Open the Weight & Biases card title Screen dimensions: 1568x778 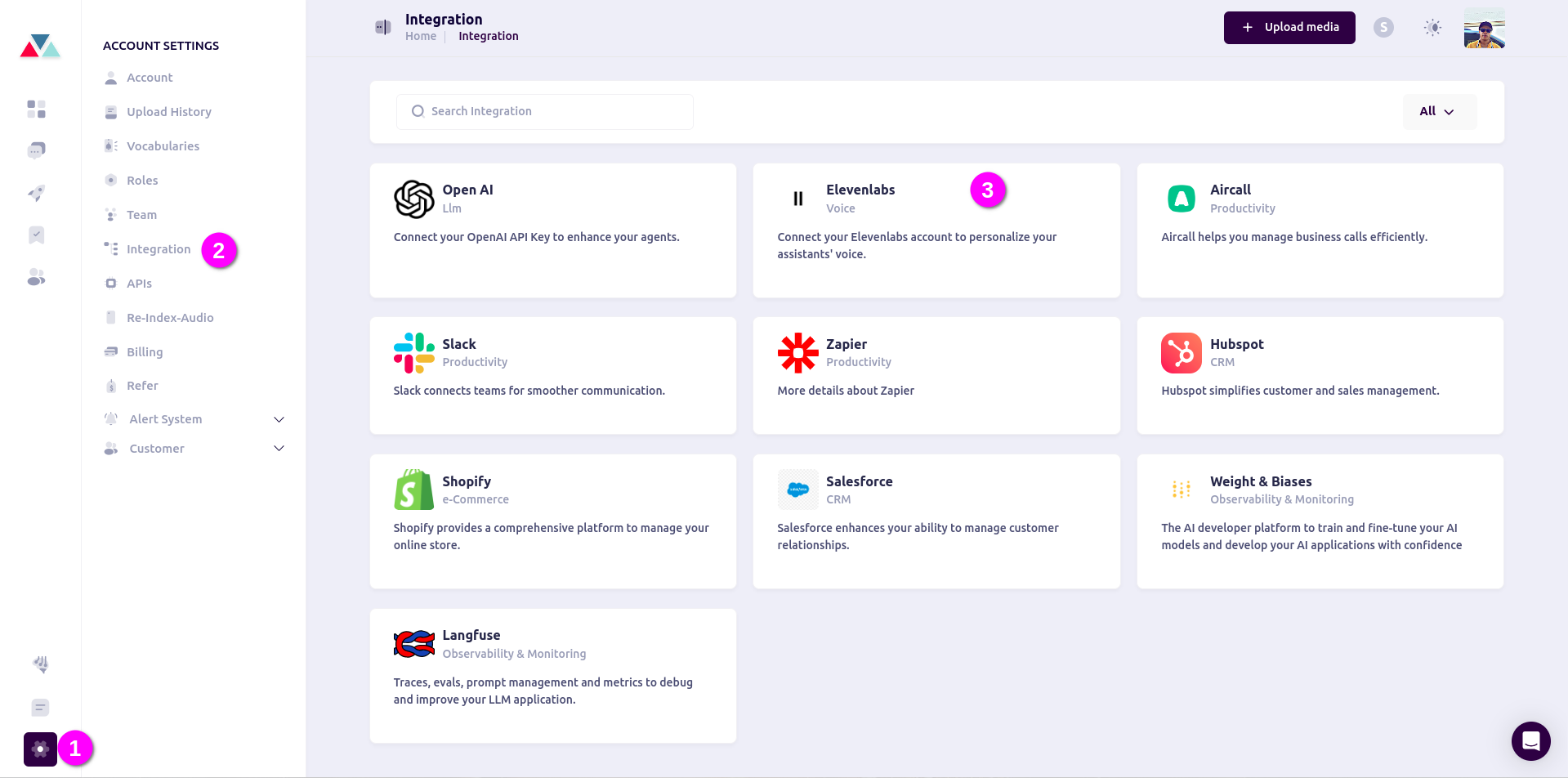tap(1261, 481)
